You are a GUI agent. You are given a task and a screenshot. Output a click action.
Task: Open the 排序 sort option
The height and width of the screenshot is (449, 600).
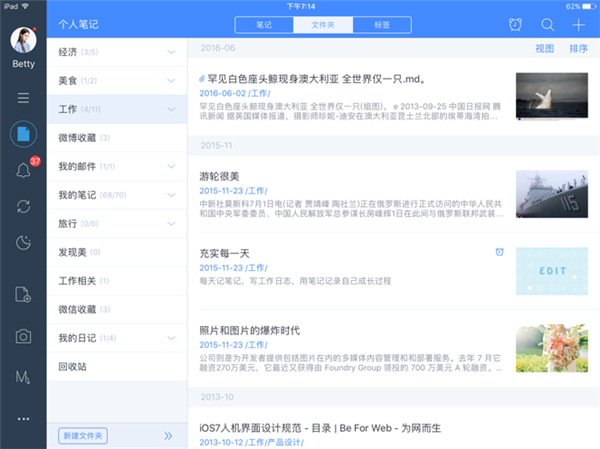pyautogui.click(x=578, y=48)
